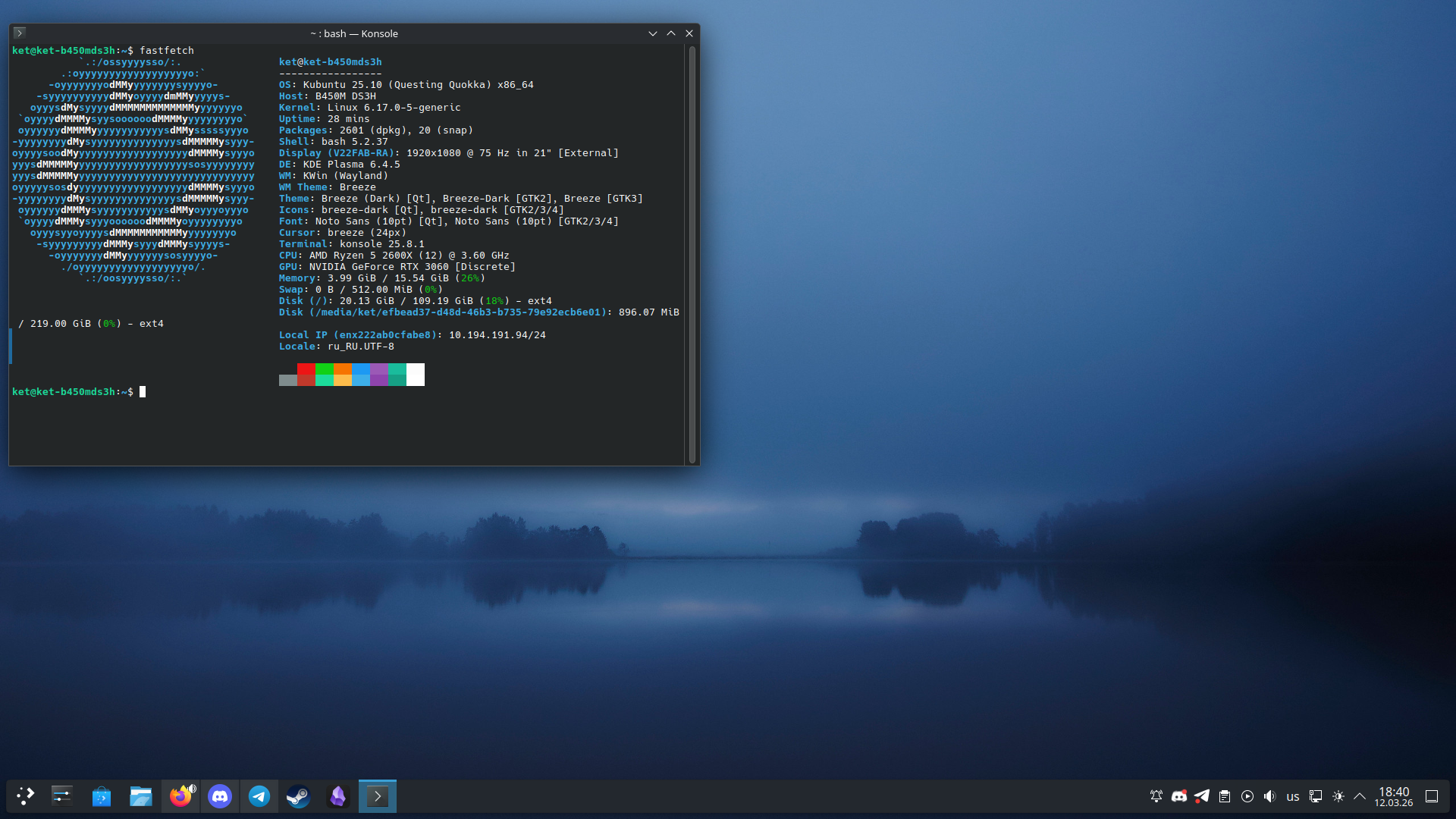The width and height of the screenshot is (1456, 819).
Task: Open System Settings from the taskbar
Action: tap(62, 796)
